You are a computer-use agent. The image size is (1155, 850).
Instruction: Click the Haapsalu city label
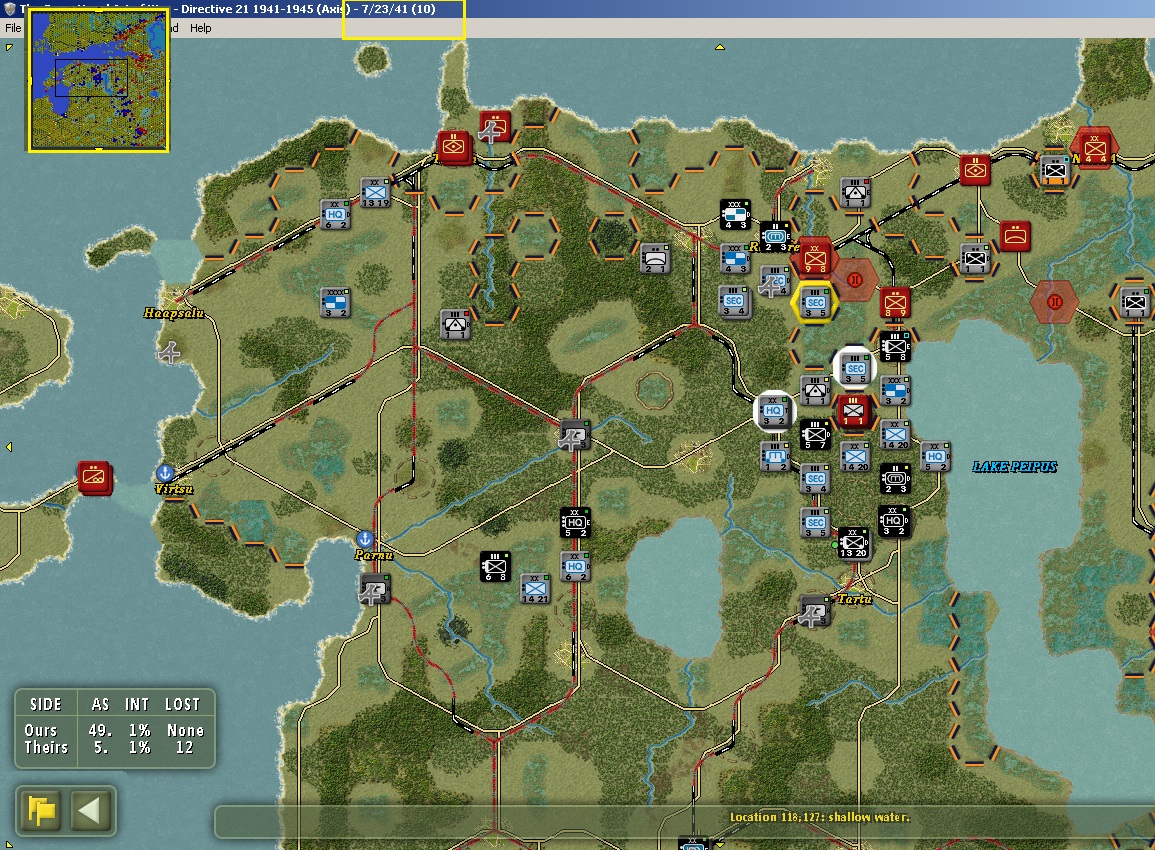click(x=173, y=314)
